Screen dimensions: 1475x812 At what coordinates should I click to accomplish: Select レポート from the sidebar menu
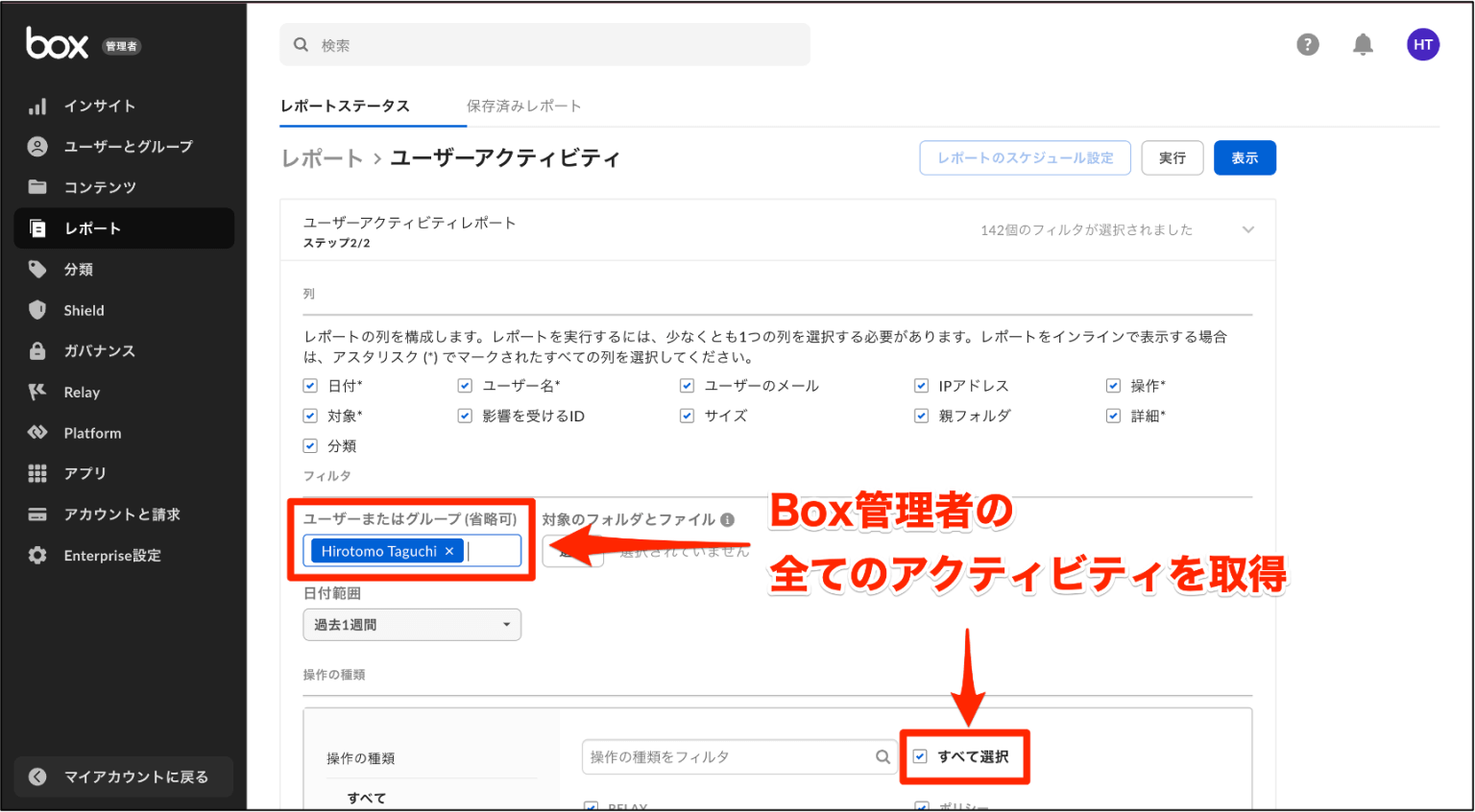click(x=92, y=228)
